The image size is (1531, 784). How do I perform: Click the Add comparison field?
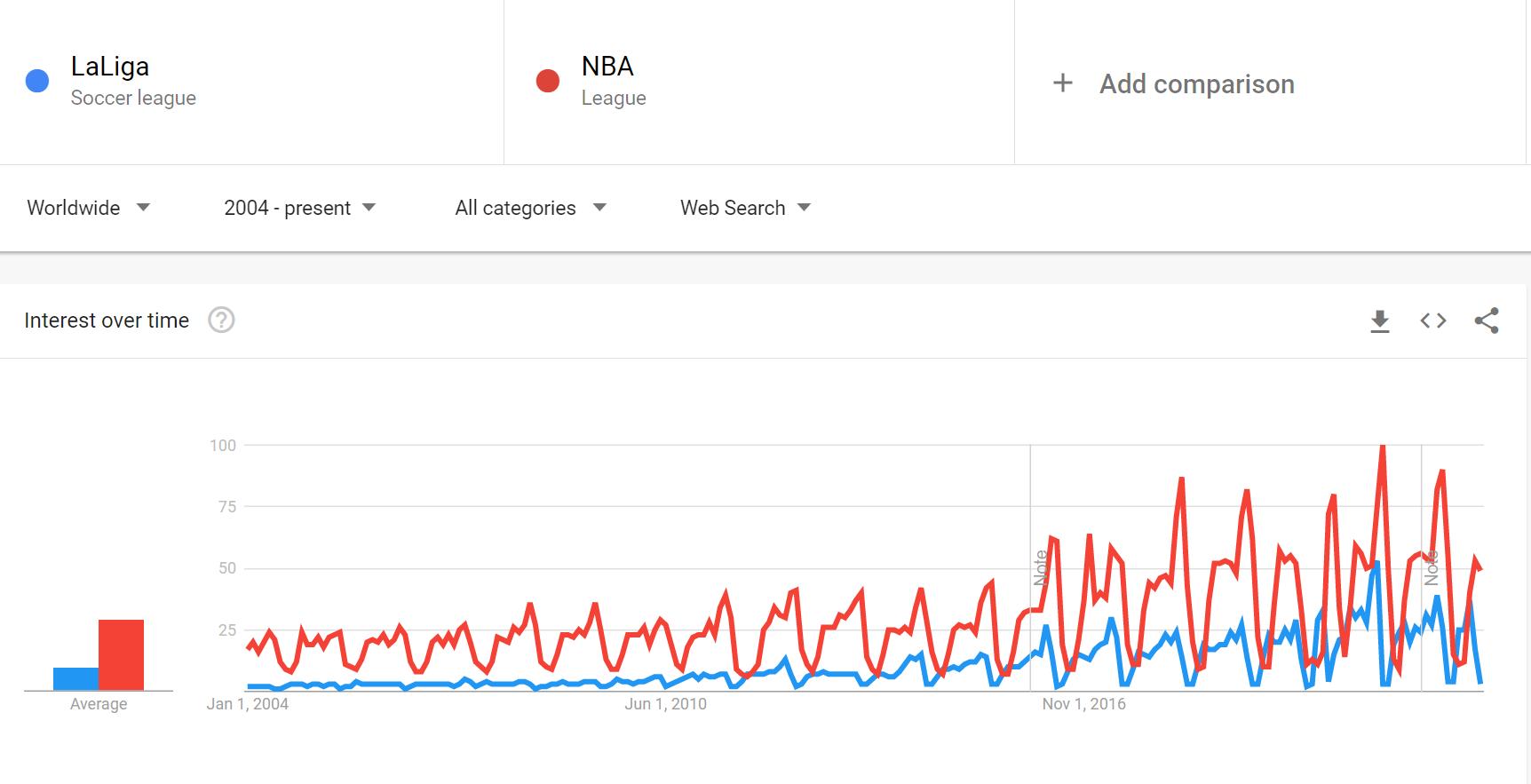pyautogui.click(x=1196, y=83)
